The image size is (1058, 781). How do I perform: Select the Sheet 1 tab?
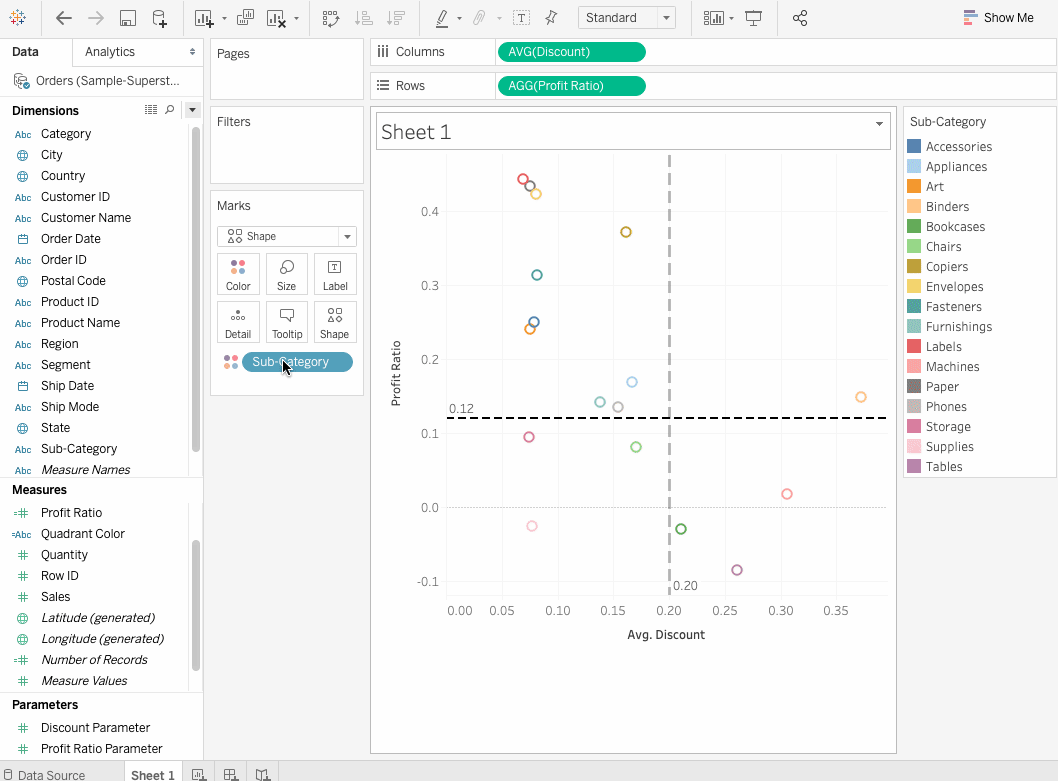coord(152,774)
